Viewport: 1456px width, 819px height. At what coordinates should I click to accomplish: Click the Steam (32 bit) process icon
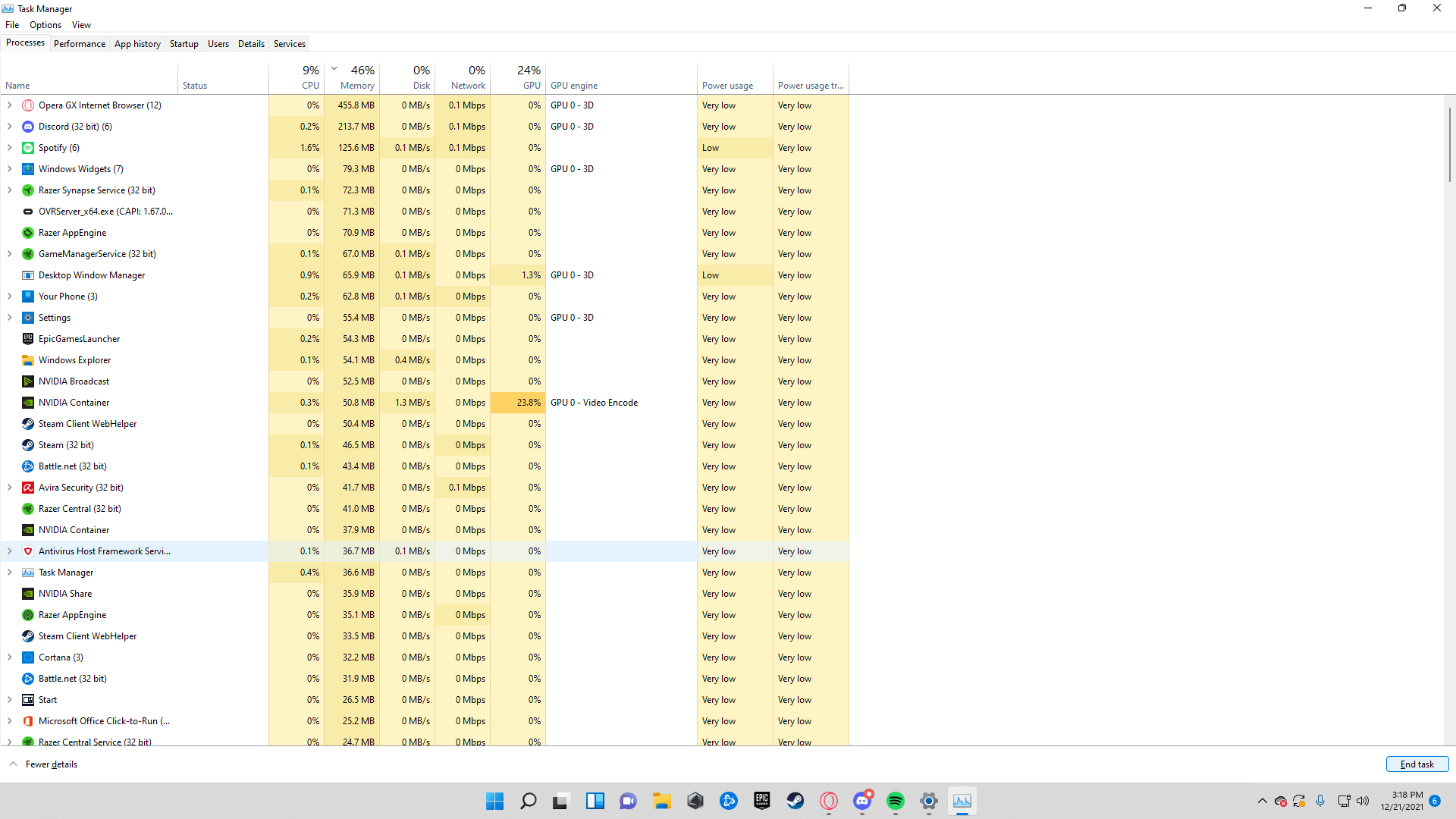(28, 445)
